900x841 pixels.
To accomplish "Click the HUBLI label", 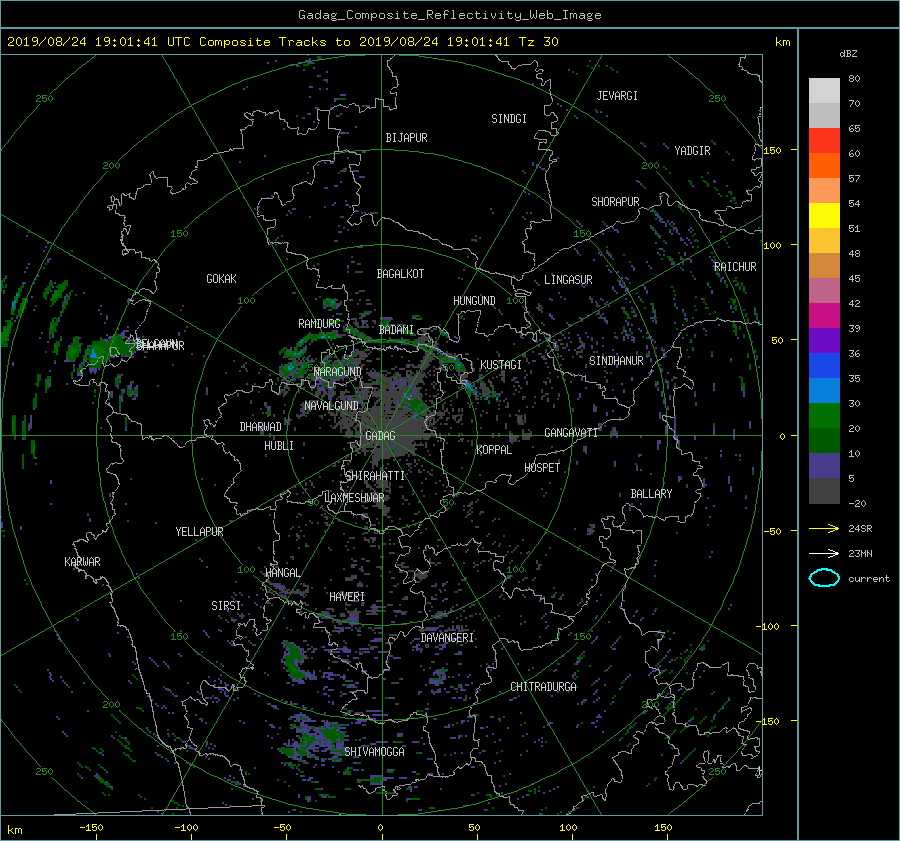I will pos(278,446).
